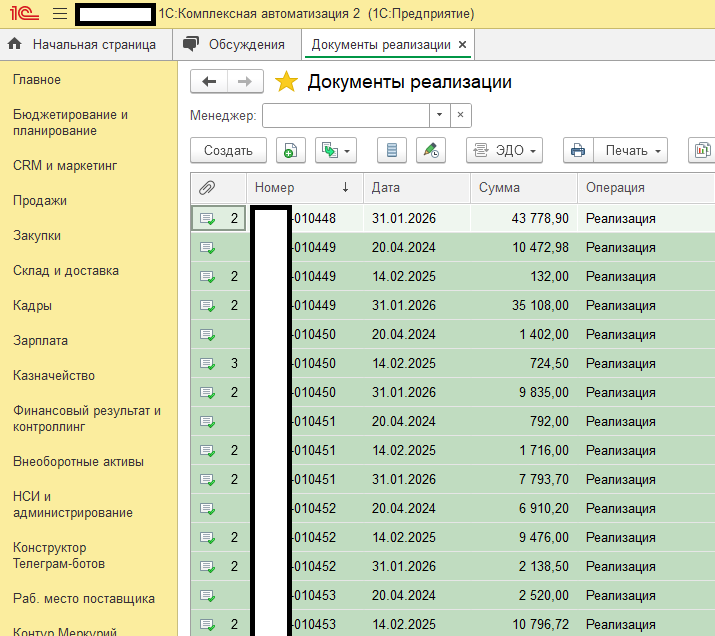Switch to the Обсуждения tab
This screenshot has height=636, width=715.
[x=237, y=45]
